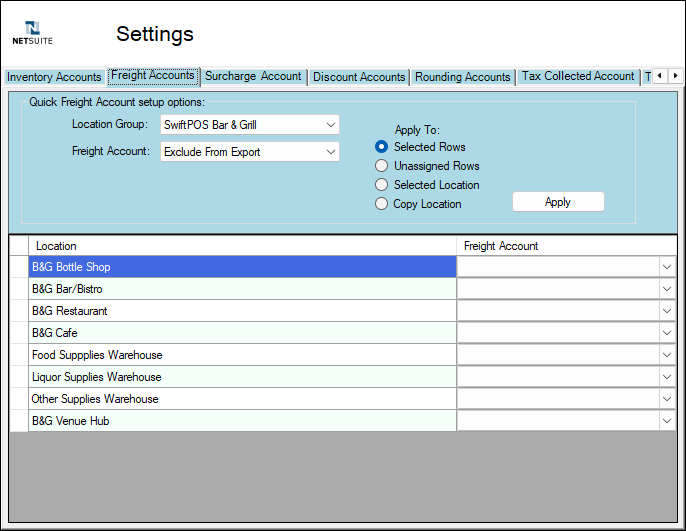Screen dimensions: 686x531
Task: Select the B&G Cafe location row
Action: click(x=242, y=333)
